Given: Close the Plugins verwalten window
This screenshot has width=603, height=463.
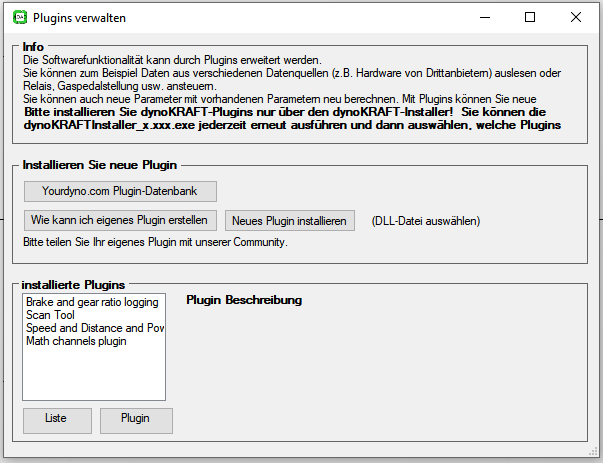Looking at the screenshot, I should [x=576, y=17].
